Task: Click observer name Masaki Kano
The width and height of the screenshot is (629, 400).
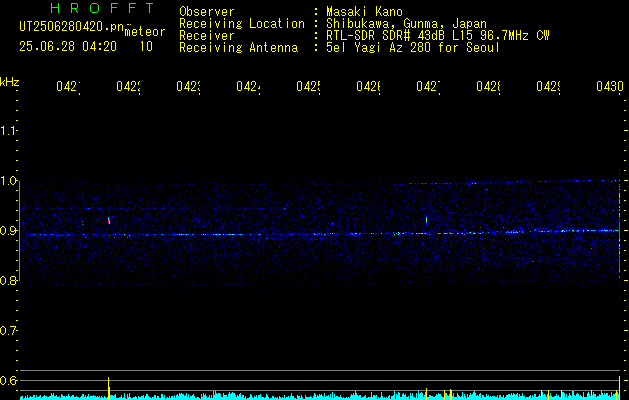Action: point(364,11)
